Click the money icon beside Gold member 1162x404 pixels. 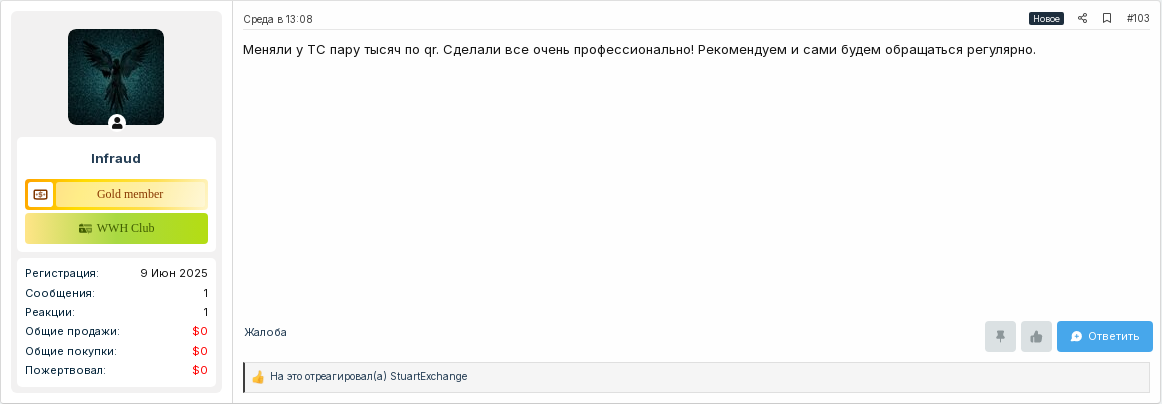40,194
